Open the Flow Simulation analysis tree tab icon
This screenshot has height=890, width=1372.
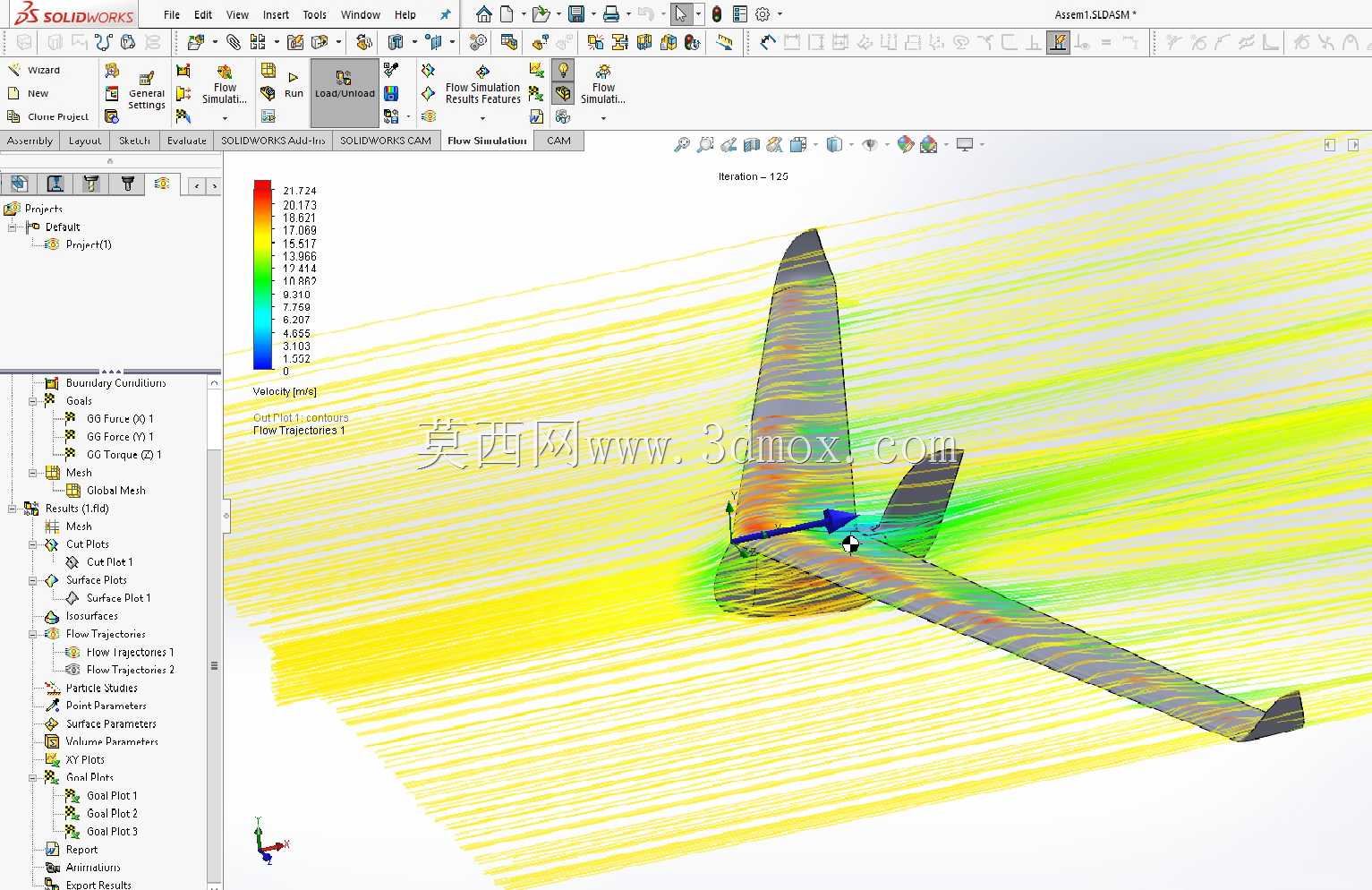point(162,184)
